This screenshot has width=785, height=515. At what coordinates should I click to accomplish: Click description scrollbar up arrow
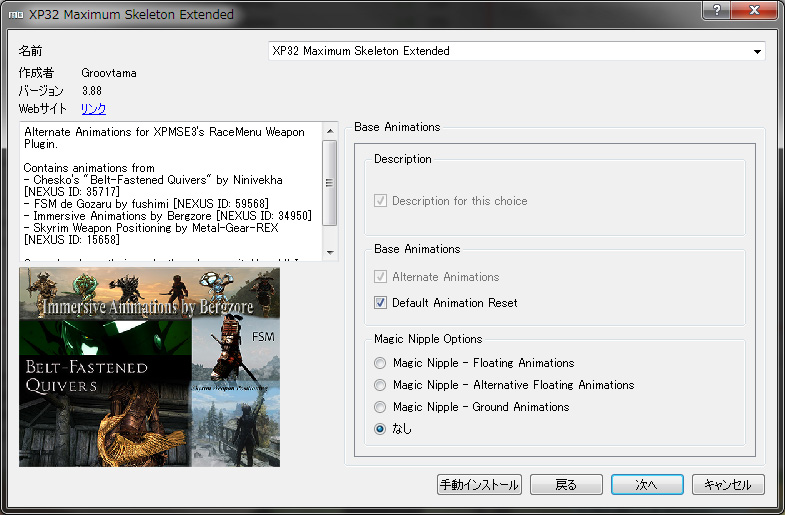coord(329,131)
